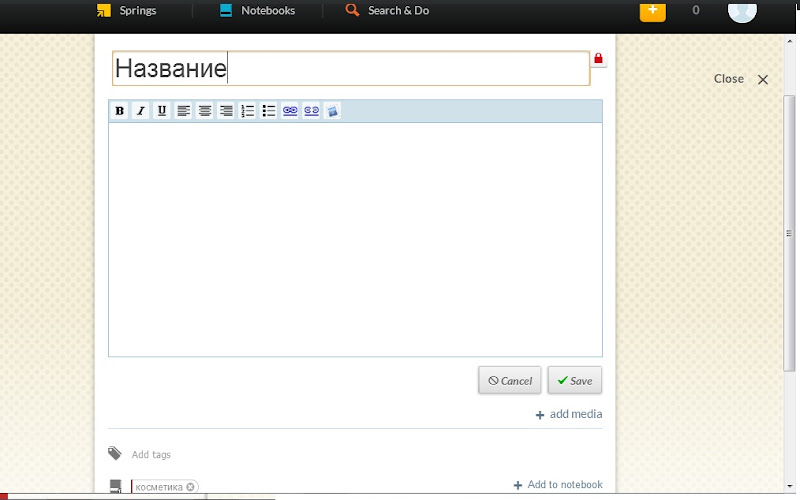The width and height of the screenshot is (800, 500).
Task: Click into the Название title field
Action: pos(351,68)
